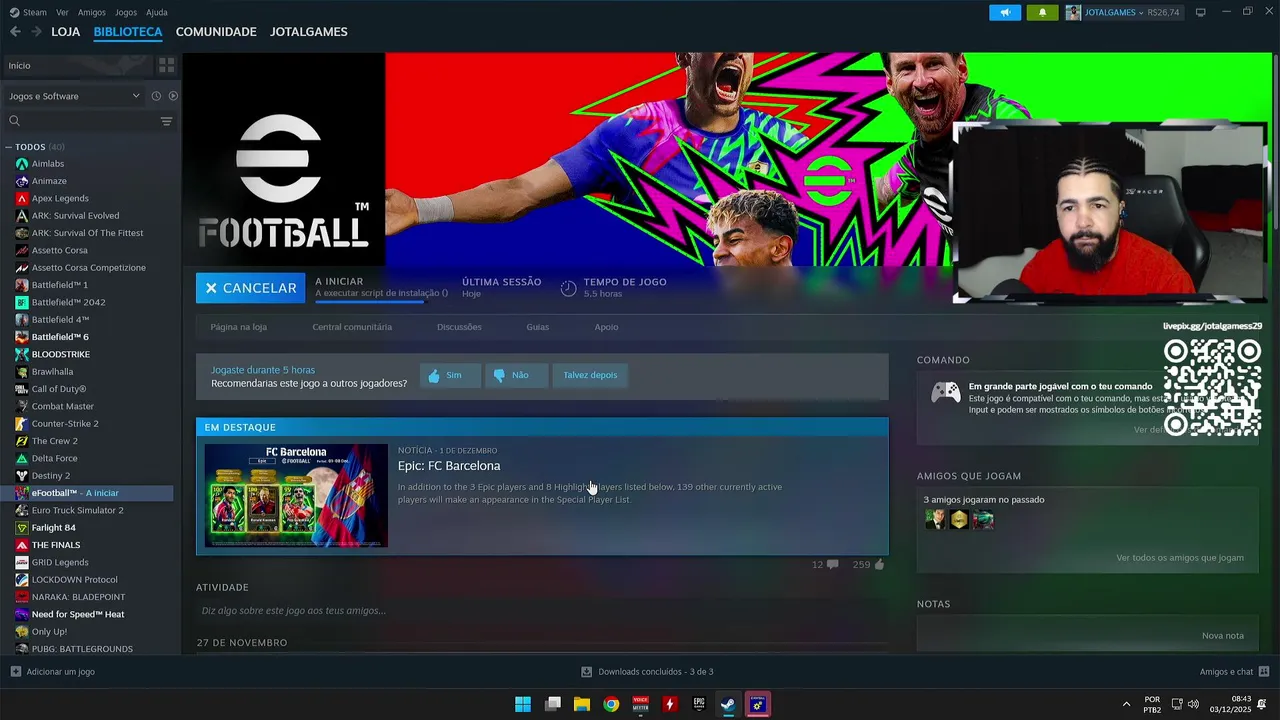The width and height of the screenshot is (1280, 720).
Task: Open the announcements megaphone button
Action: click(1005, 13)
